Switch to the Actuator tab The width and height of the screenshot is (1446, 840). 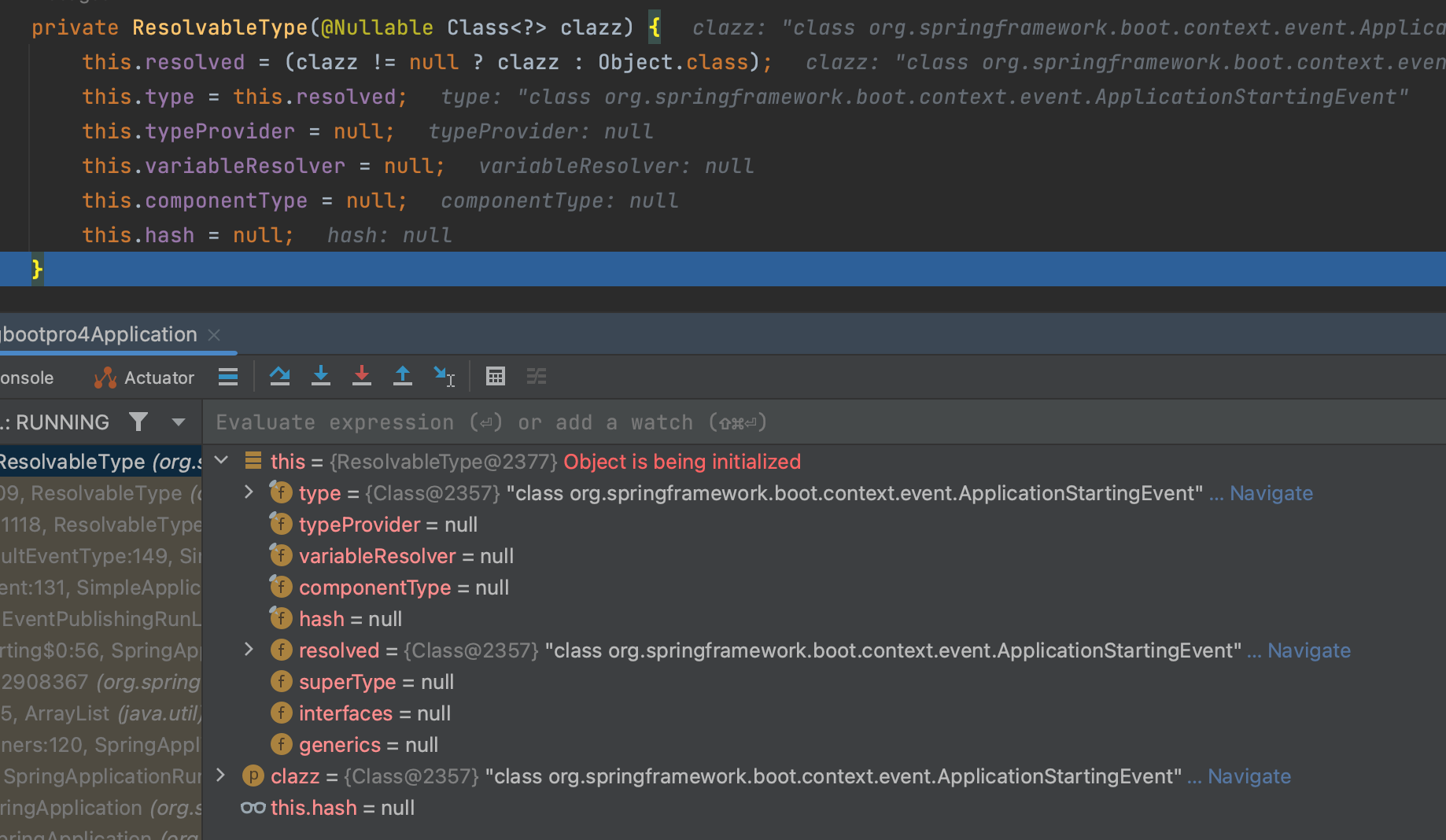(144, 378)
